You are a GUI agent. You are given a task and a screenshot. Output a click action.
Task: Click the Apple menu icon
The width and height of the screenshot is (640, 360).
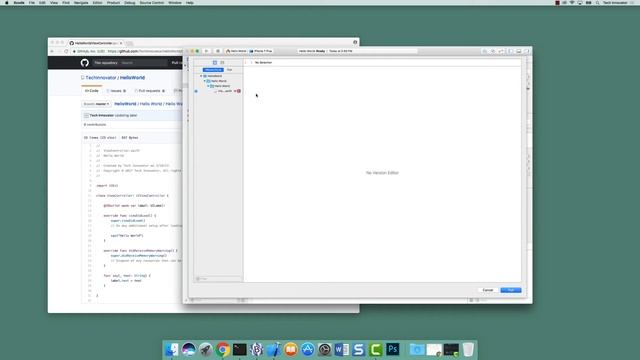pyautogui.click(x=7, y=2)
